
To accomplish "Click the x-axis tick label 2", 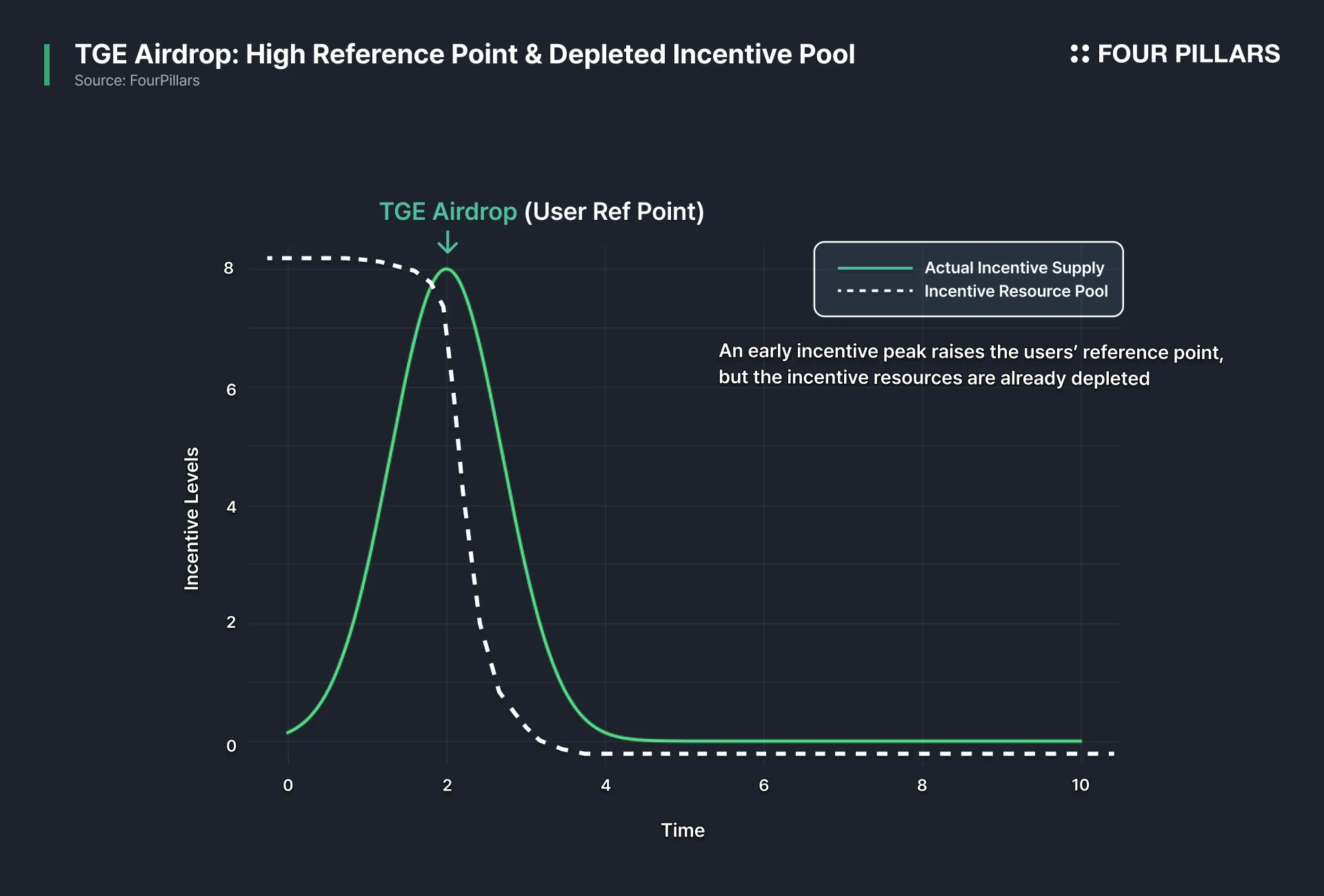I will [448, 785].
